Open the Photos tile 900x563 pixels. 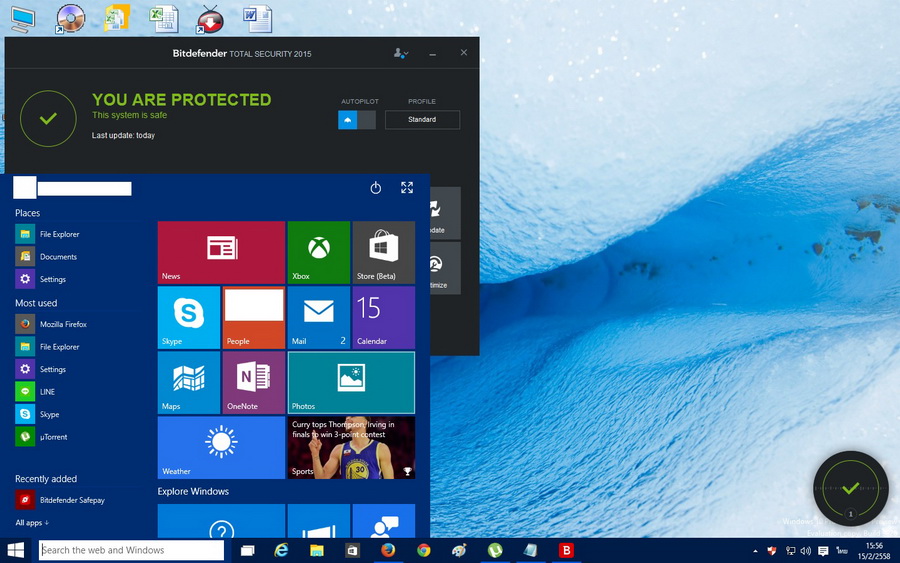click(351, 382)
